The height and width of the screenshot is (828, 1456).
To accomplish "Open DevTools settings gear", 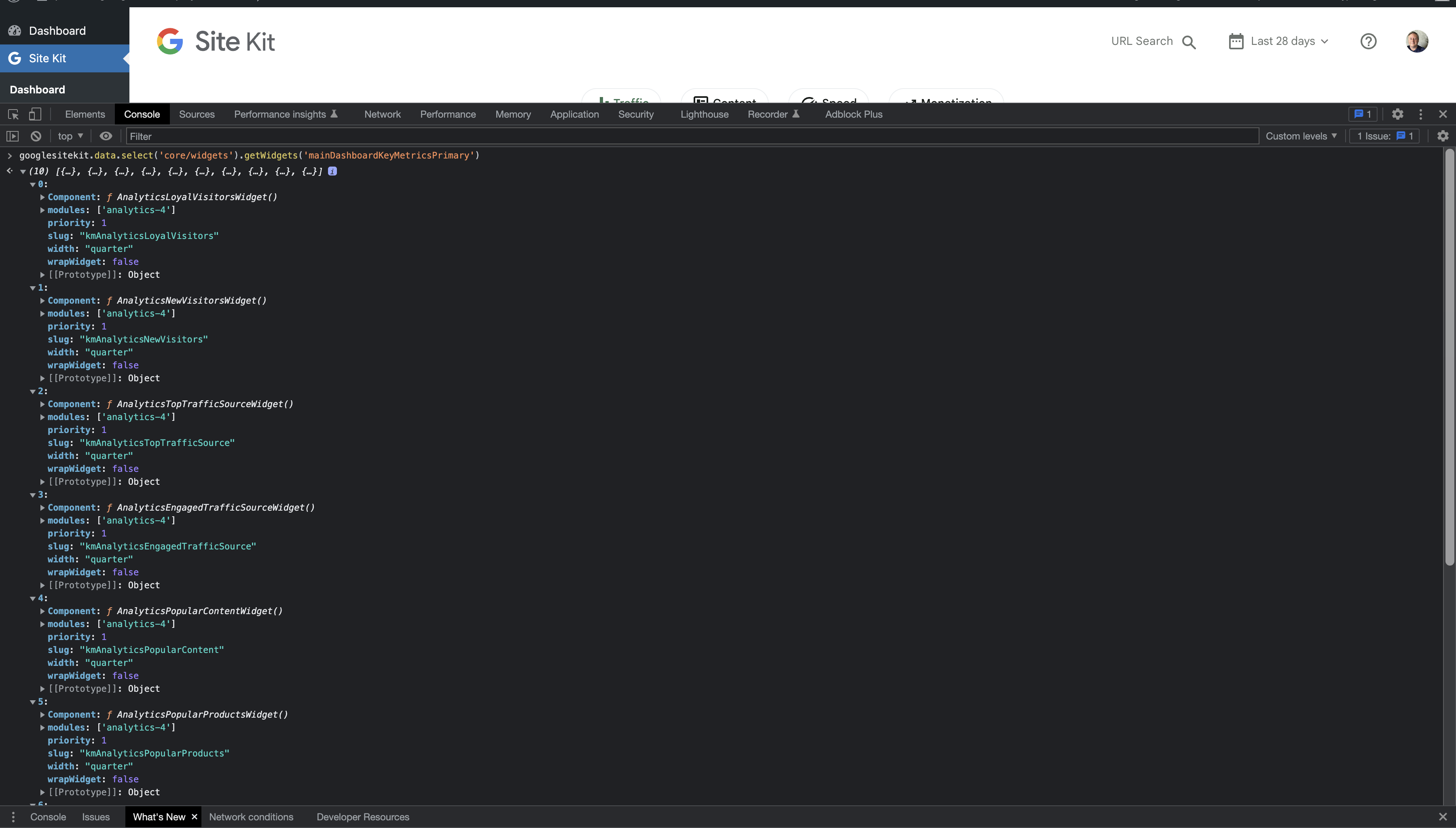I will click(1398, 114).
